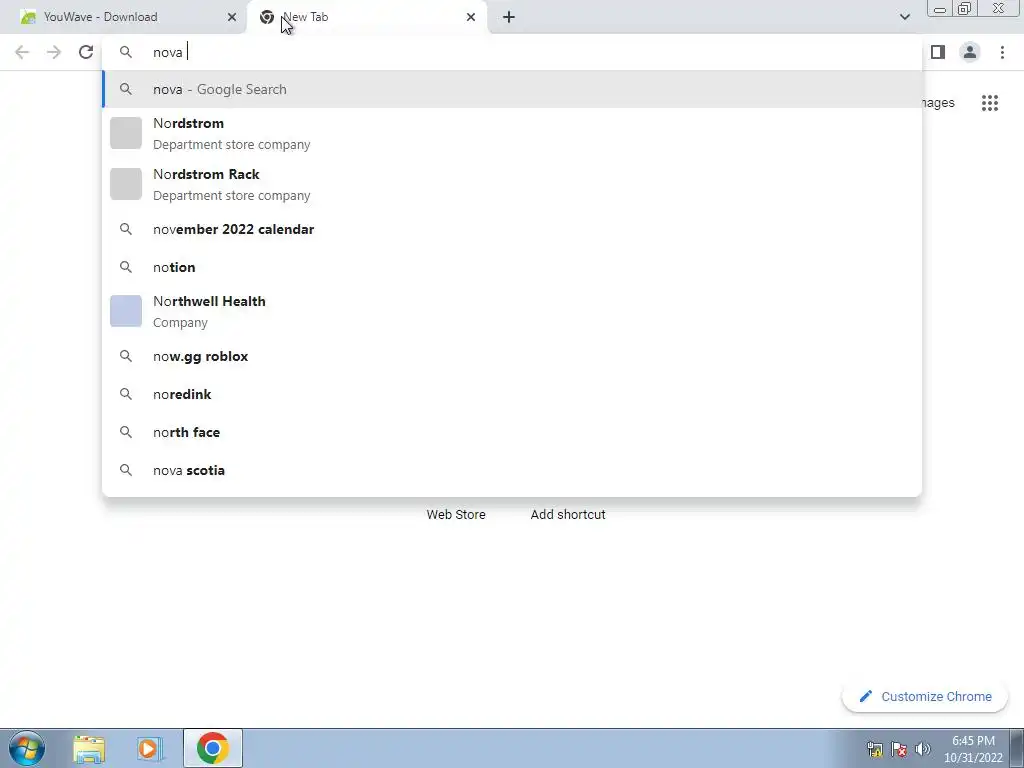Pick the notion suggestion

click(513, 267)
